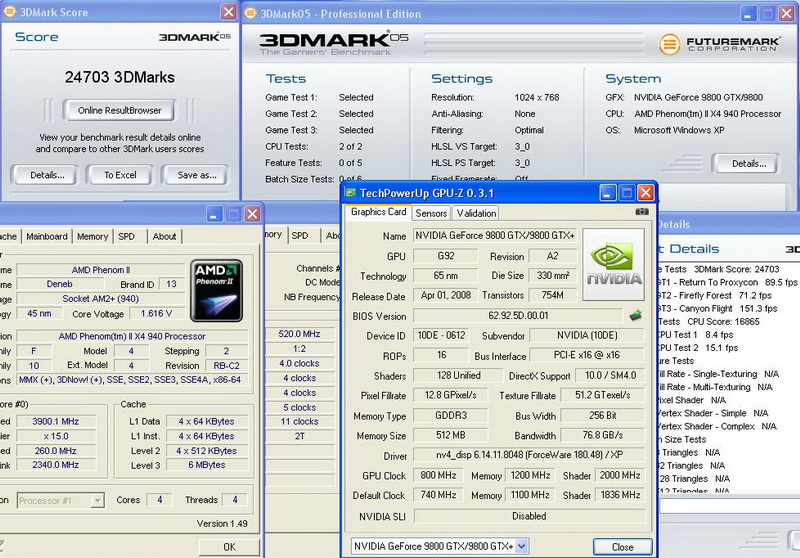Click the Online ResultBrowser button
The image size is (800, 558).
[119, 110]
